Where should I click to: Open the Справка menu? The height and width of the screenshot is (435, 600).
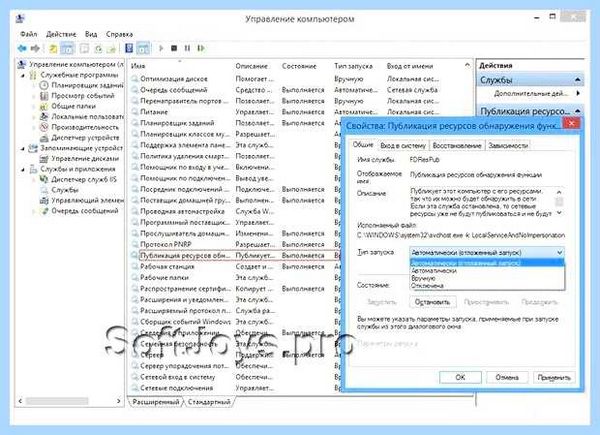point(119,34)
